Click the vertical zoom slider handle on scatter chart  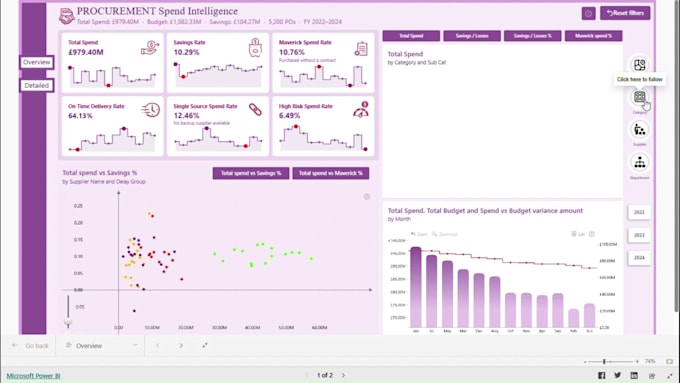coord(68,322)
